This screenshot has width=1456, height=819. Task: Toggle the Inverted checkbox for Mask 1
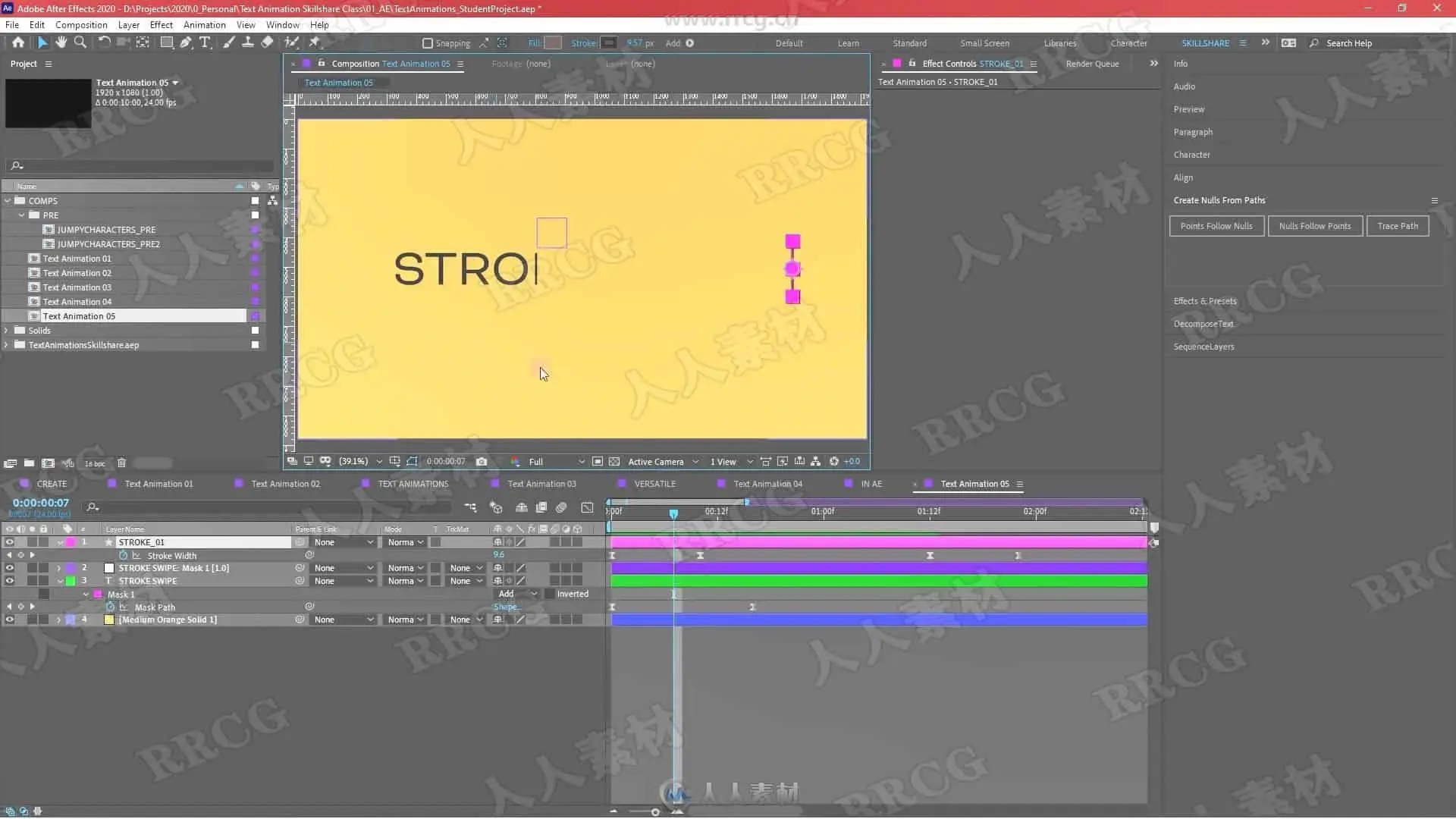[550, 594]
